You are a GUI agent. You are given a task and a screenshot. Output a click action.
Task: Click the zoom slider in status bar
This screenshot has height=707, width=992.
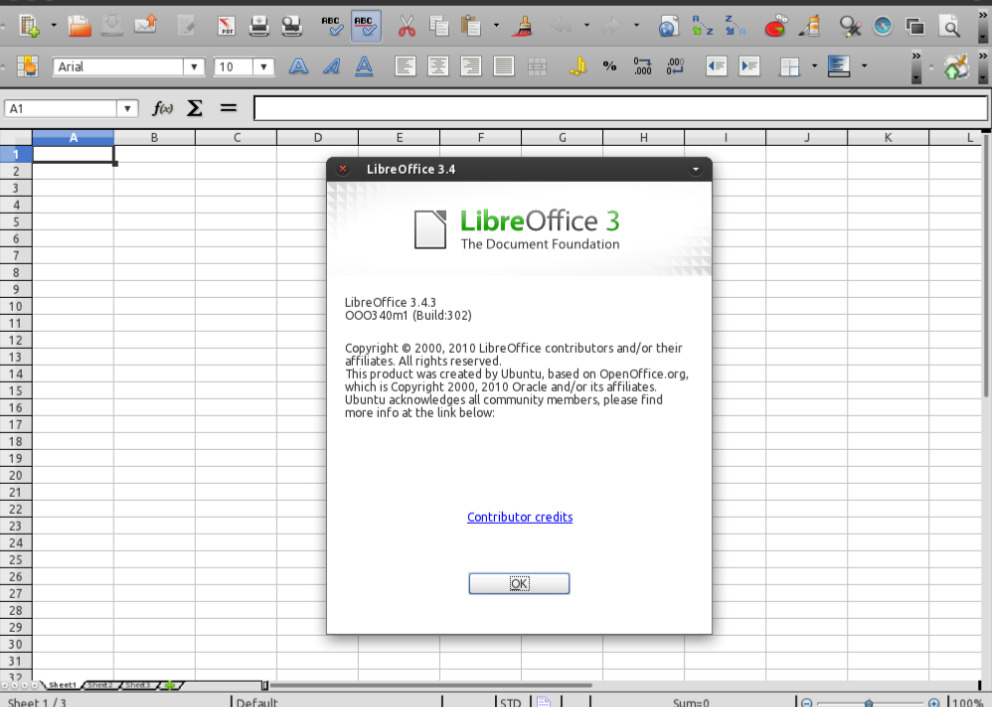click(x=869, y=703)
